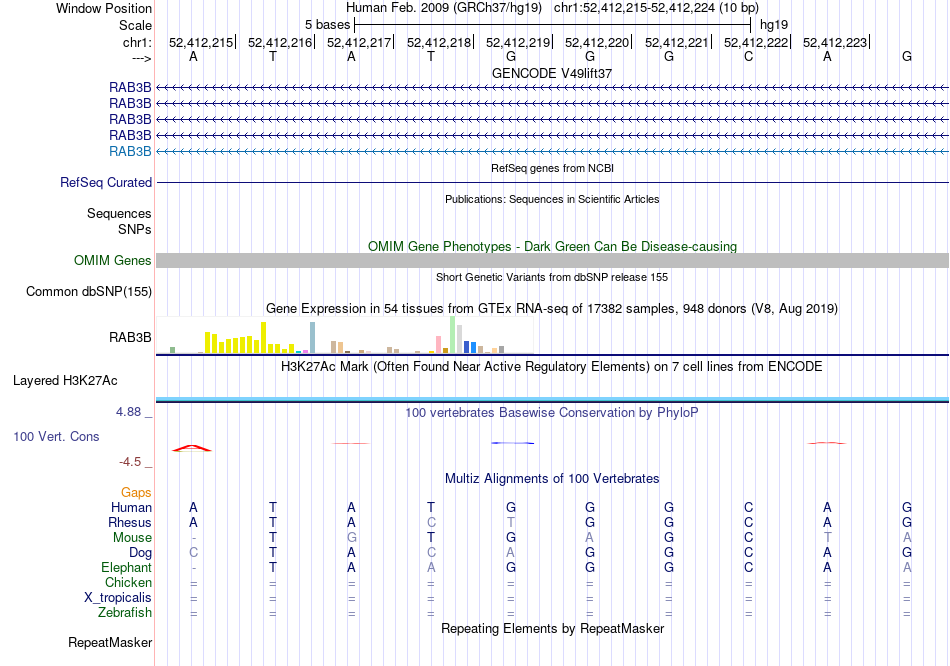Open Short Genetic Variants dbSNP 155 title
950x666 pixels.
tap(552, 278)
